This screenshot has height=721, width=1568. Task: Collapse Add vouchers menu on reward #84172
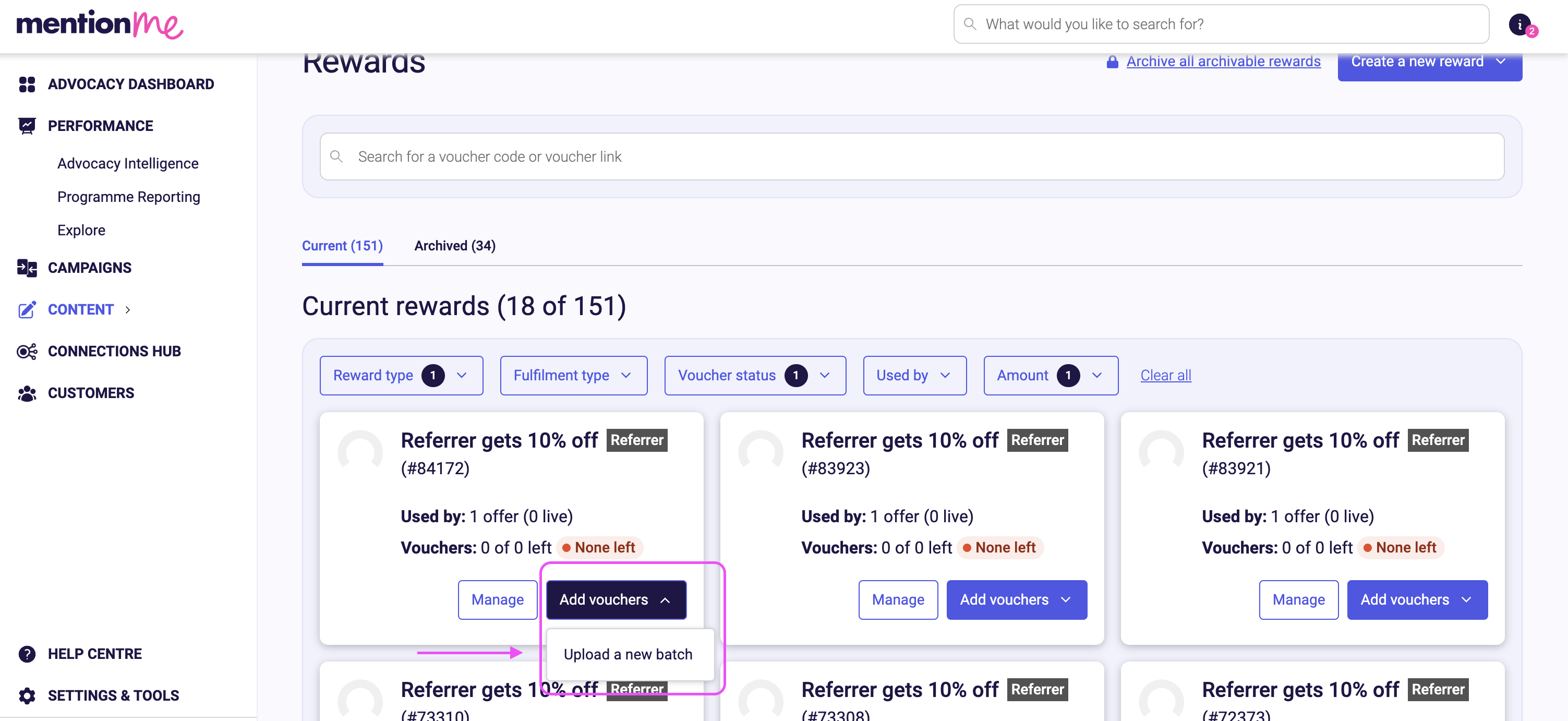click(x=616, y=600)
